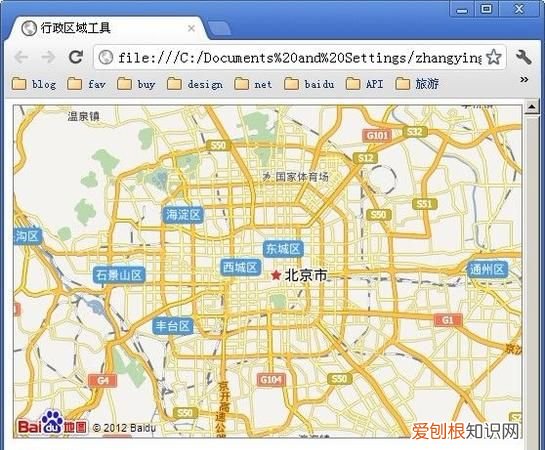The height and width of the screenshot is (450, 545).
Task: Click the 东城区 district label
Action: [283, 249]
